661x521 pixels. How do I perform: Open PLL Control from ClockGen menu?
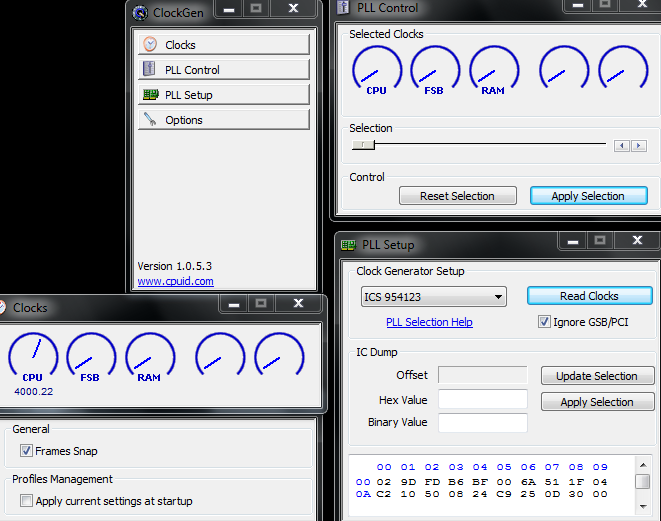pyautogui.click(x=224, y=70)
